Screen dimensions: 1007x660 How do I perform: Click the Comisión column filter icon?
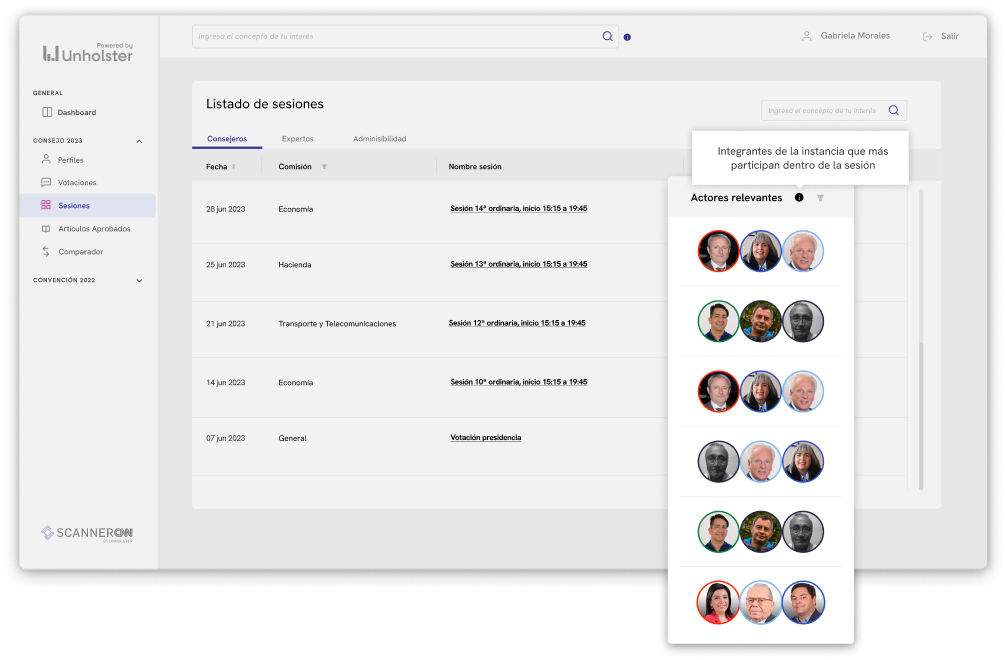[324, 167]
